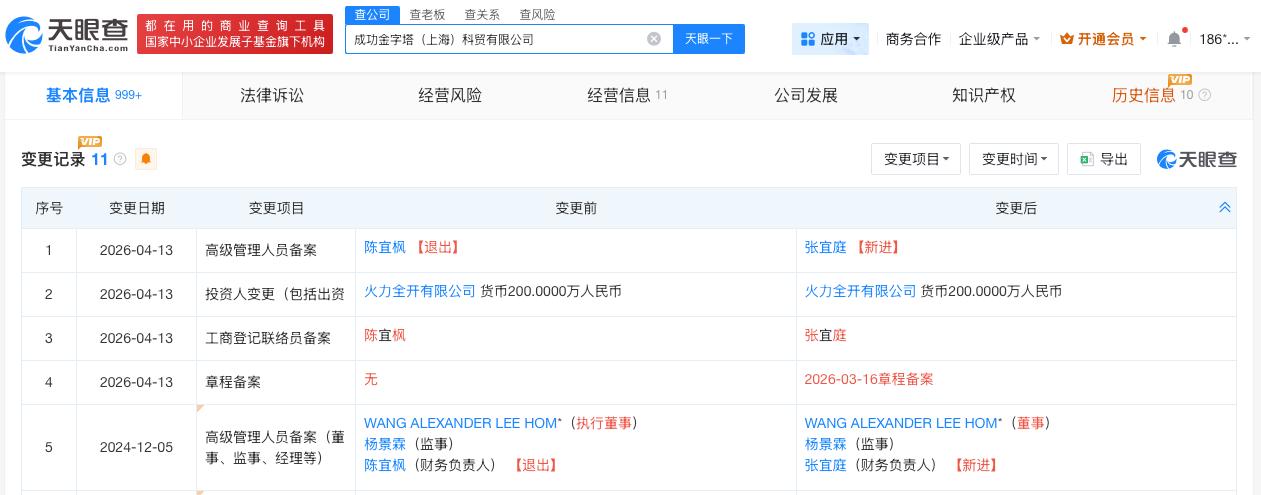
Task: Open the 商务合作 link
Action: coord(913,39)
